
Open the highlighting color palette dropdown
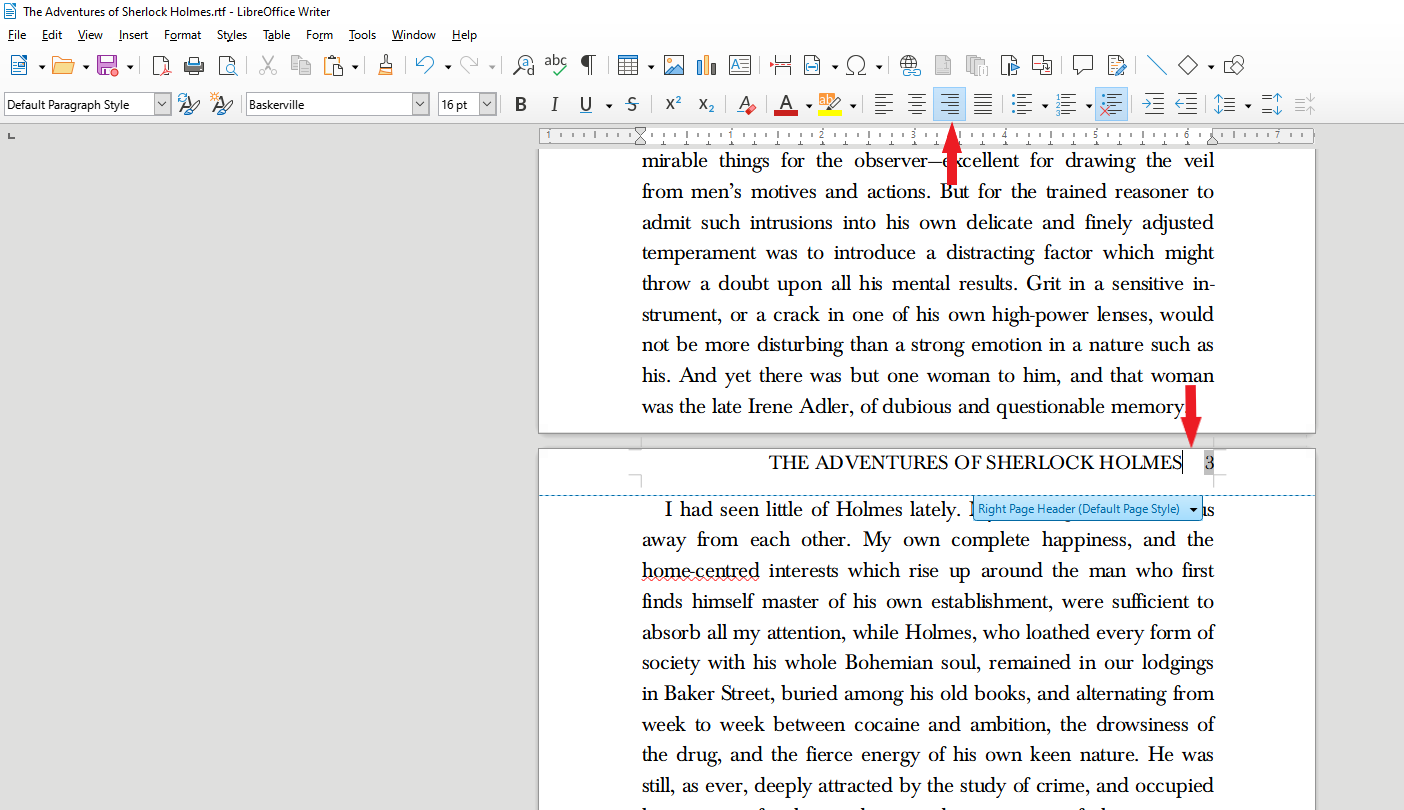point(852,105)
